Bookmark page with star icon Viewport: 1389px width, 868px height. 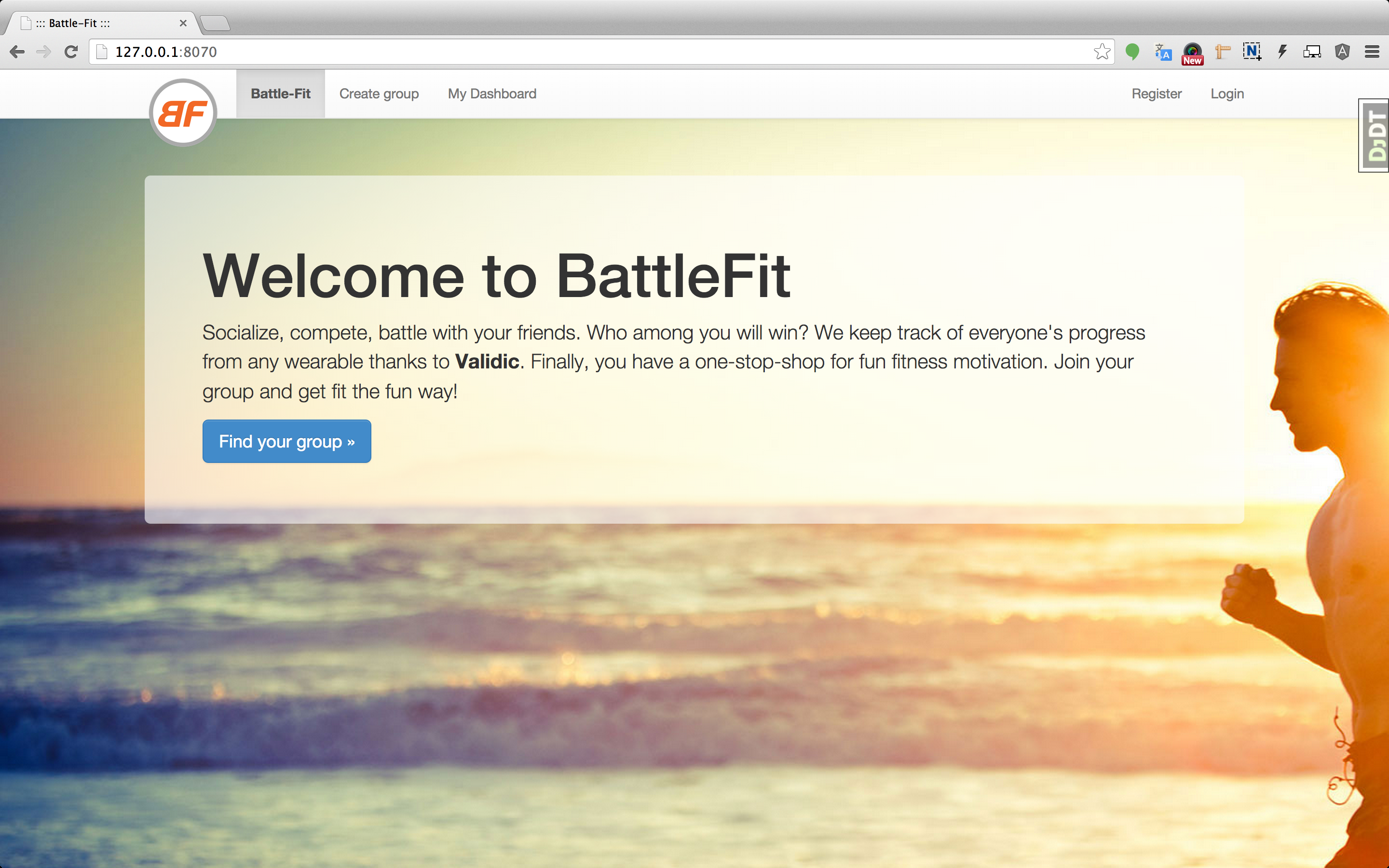1102,52
